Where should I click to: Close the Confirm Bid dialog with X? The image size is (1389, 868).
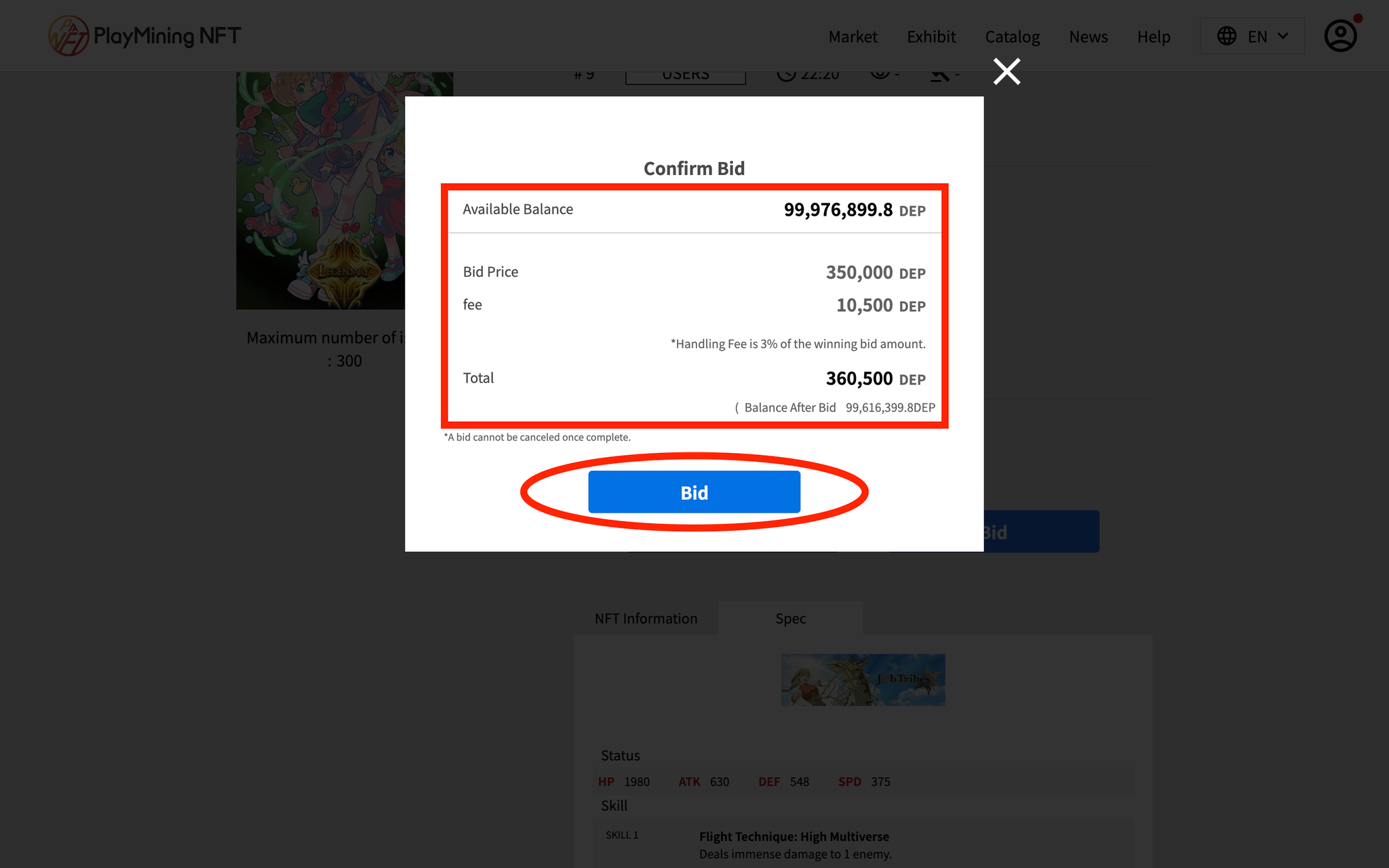click(1006, 71)
